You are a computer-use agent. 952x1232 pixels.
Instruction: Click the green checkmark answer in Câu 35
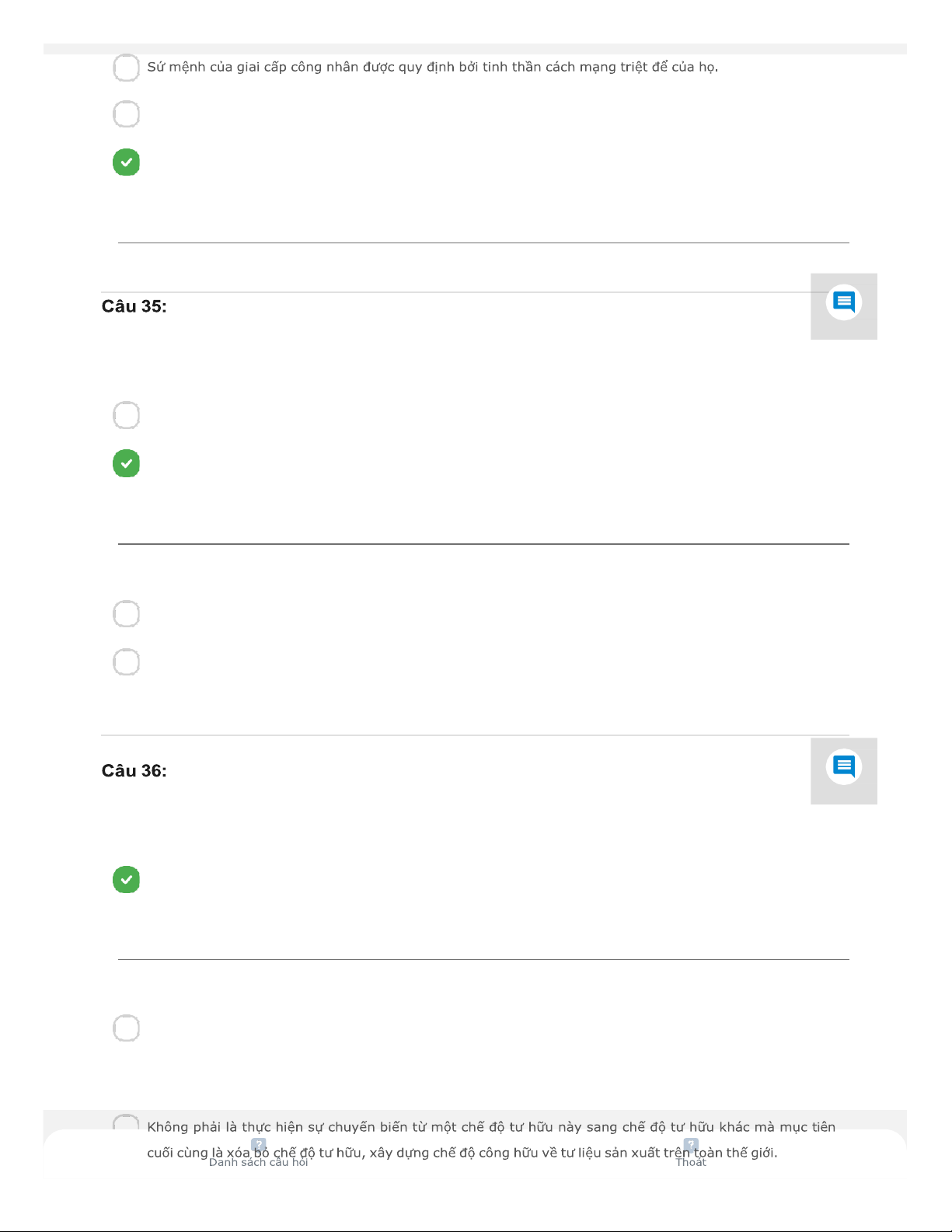click(127, 463)
